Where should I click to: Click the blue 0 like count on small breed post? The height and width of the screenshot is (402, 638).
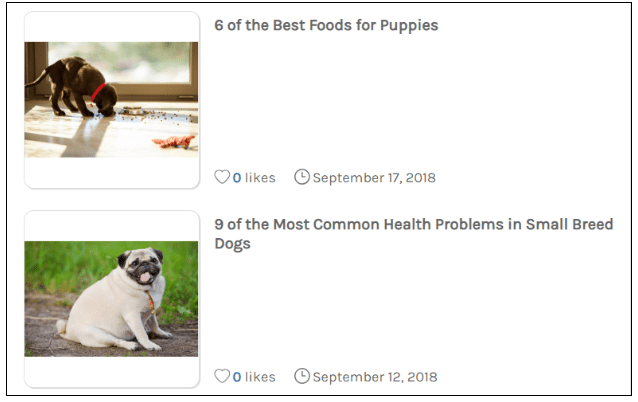237,377
